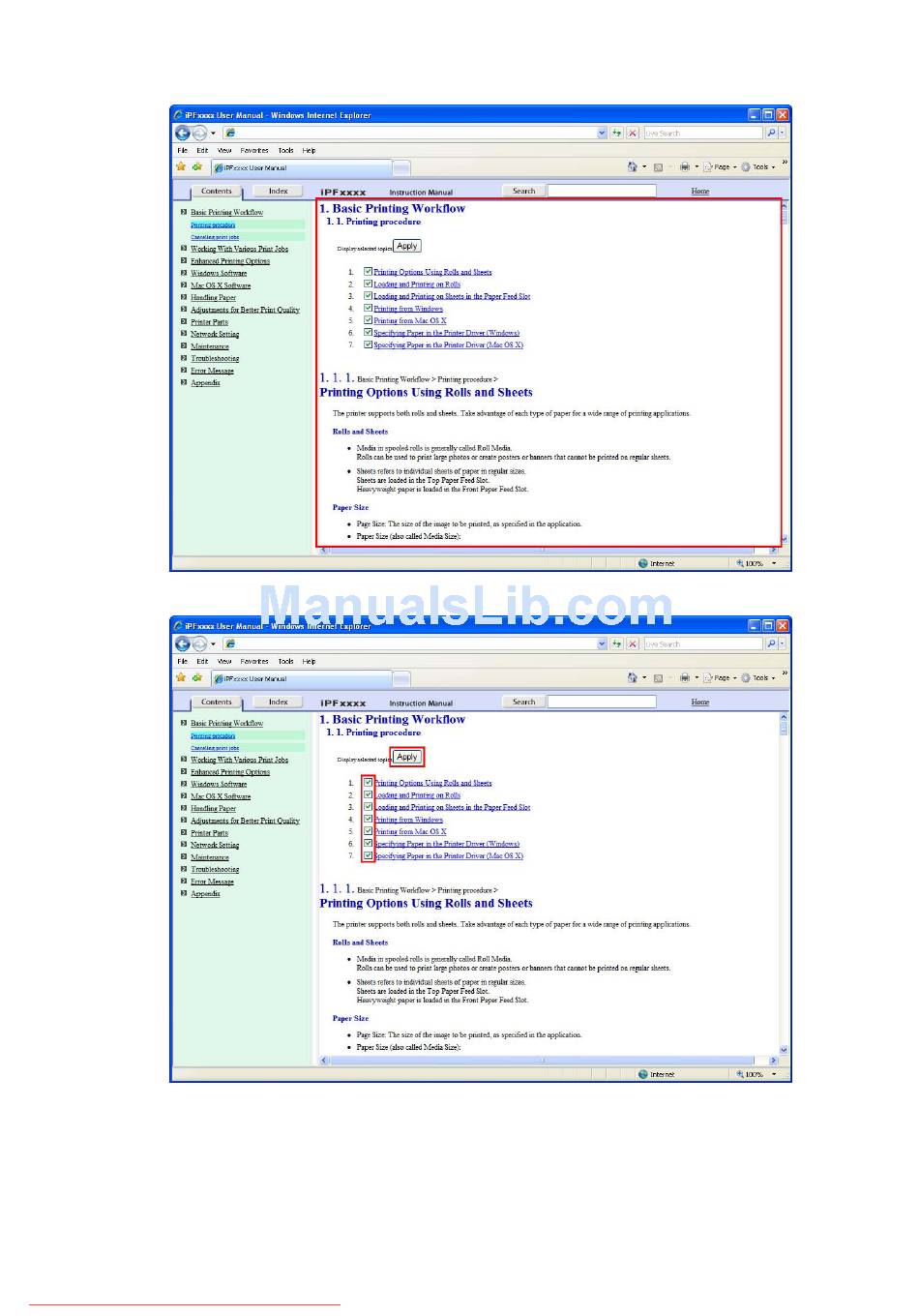This screenshot has height=1316, width=919.
Task: Expand the 'Windows Software' node in the upper window
Action: 184,273
